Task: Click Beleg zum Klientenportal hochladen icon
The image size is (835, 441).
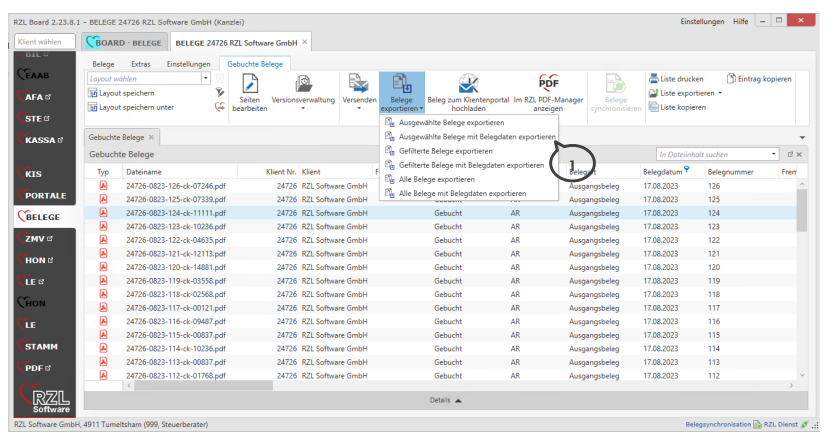Action: [466, 84]
